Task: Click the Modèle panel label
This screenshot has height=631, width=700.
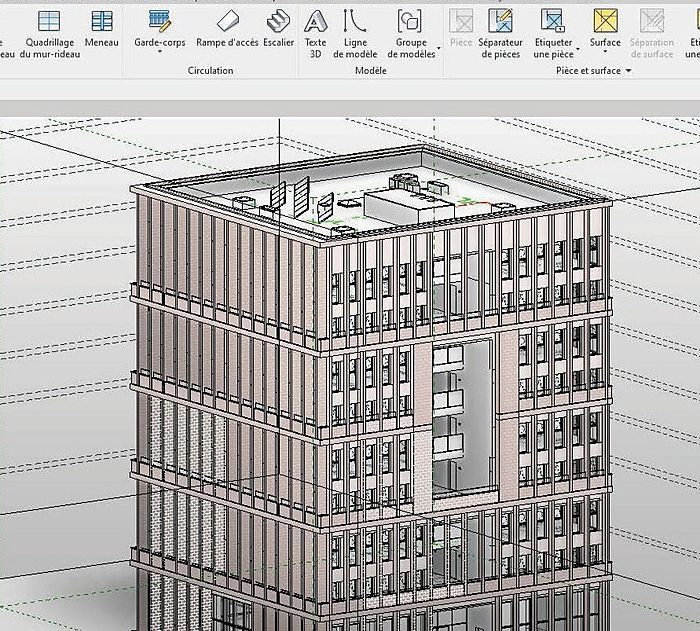Action: pos(371,71)
